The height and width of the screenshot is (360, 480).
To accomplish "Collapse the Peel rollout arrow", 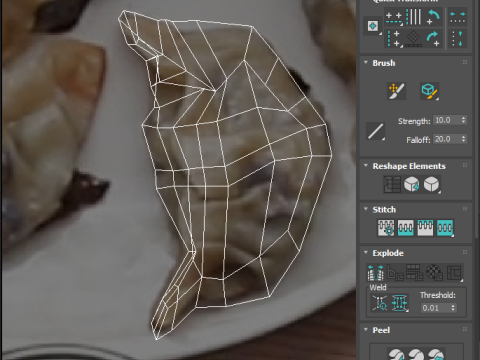I will [366, 329].
